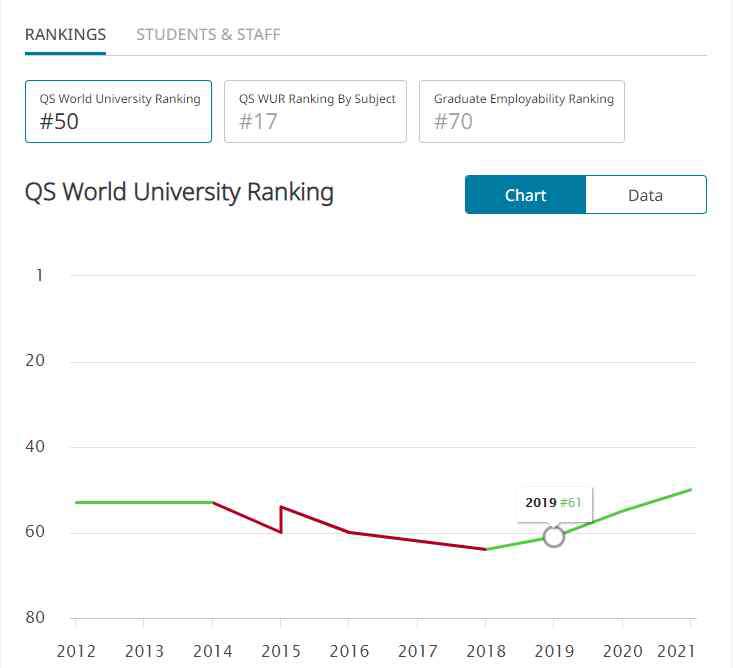
Task: Switch to Chart view
Action: (x=525, y=194)
